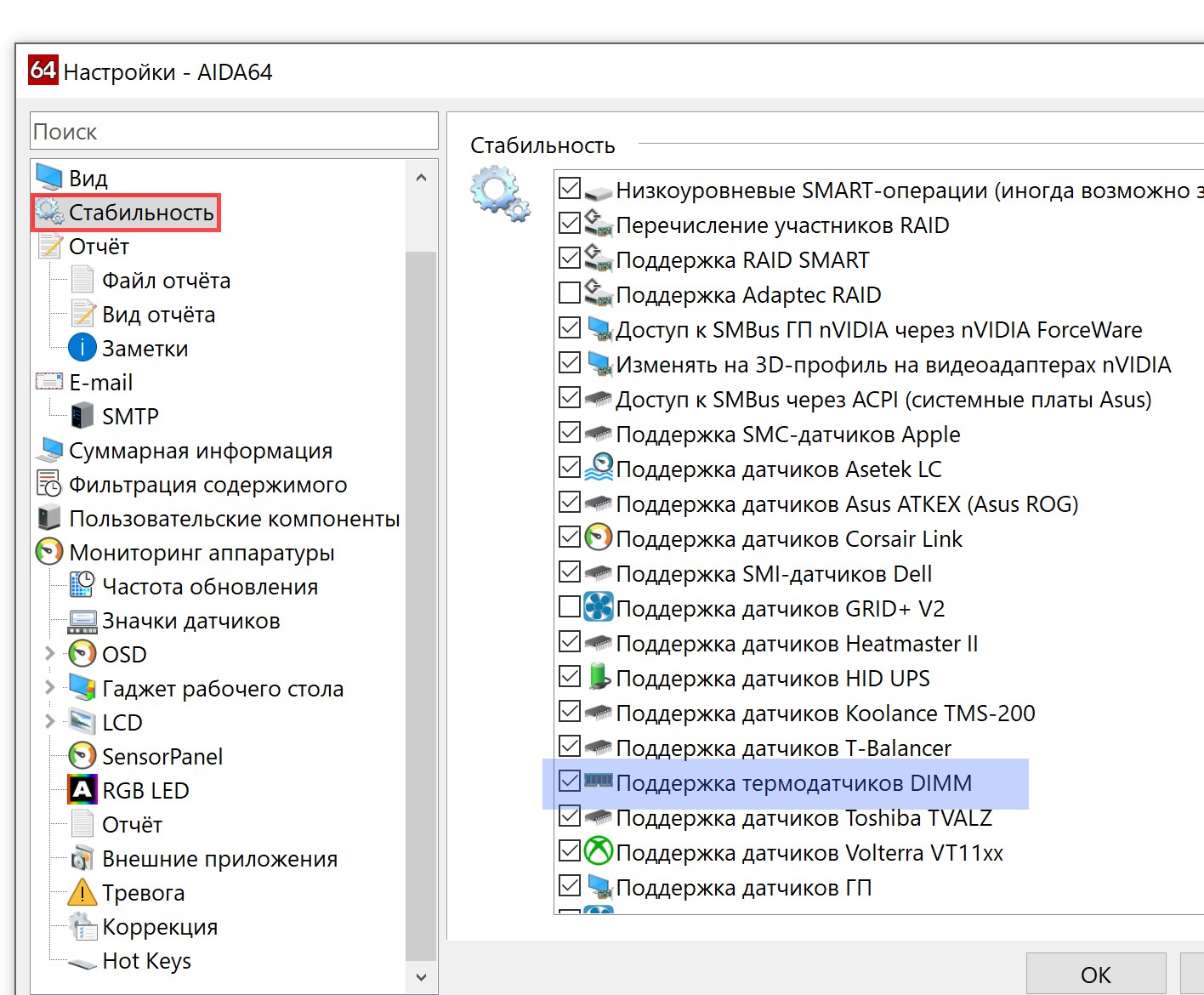Enable Поддержка датчиков GRID+ V2 checkbox
This screenshot has width=1204, height=995.
570,607
